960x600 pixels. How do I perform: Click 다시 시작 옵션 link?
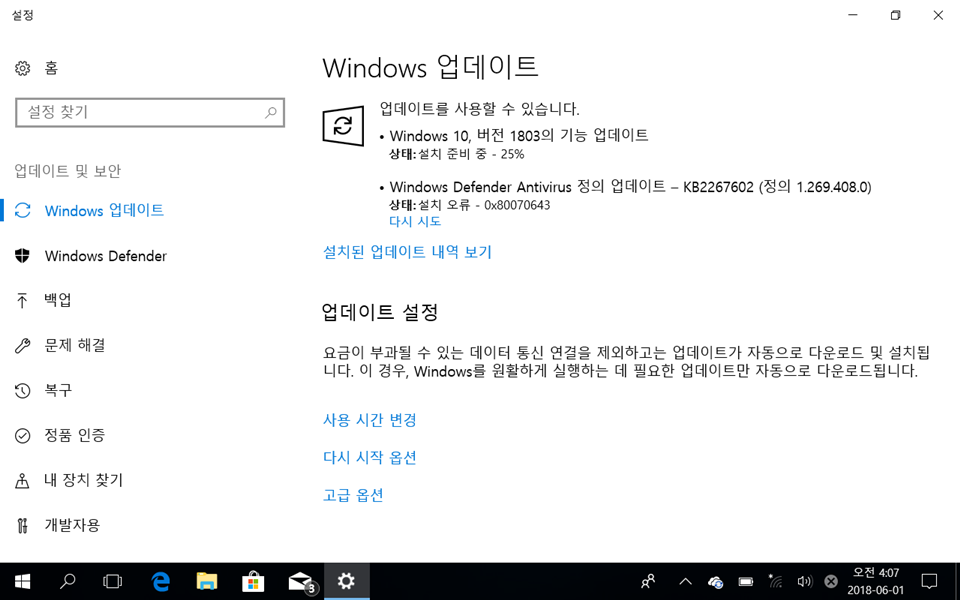370,457
